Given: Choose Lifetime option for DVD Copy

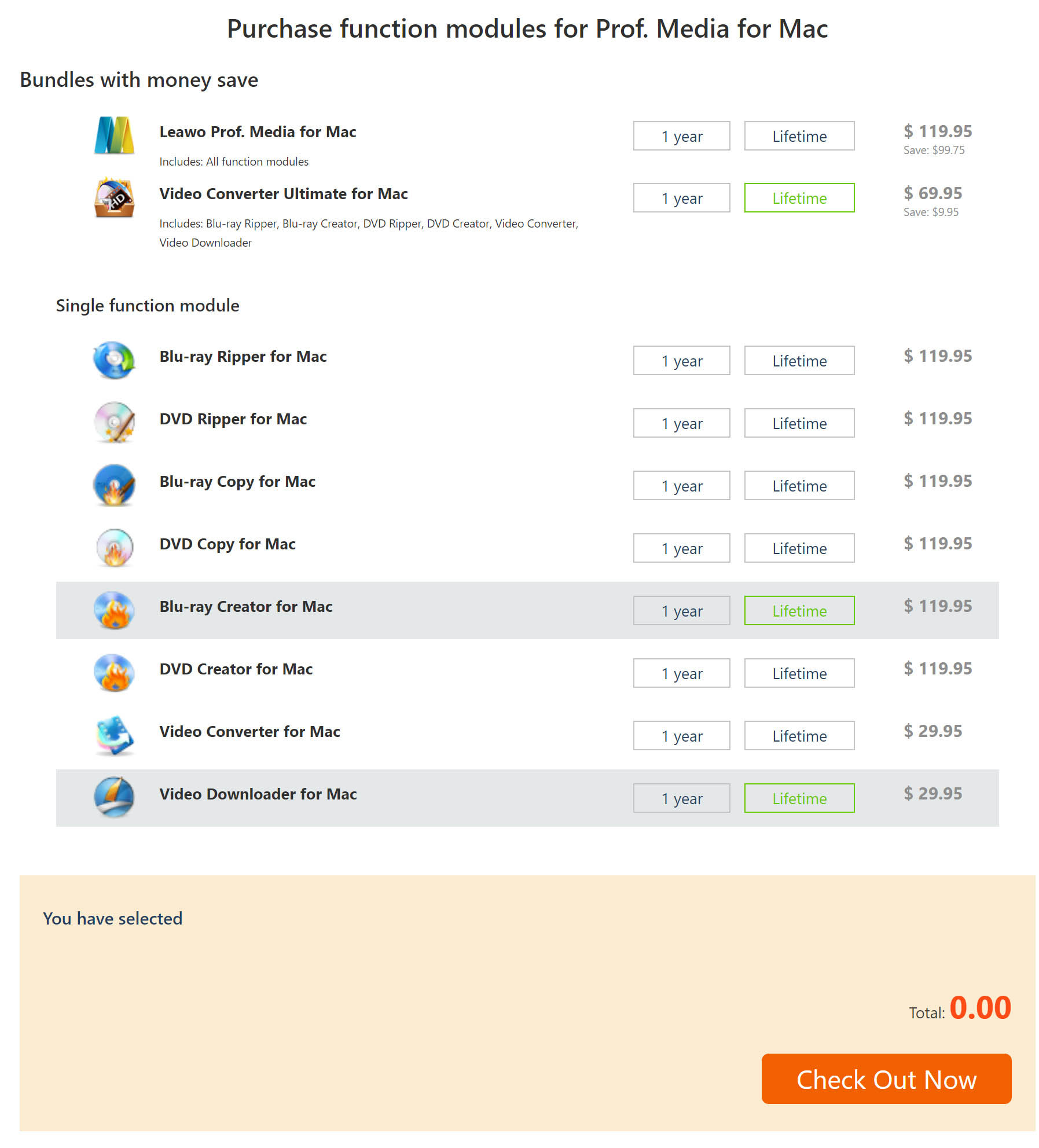Looking at the screenshot, I should pyautogui.click(x=799, y=548).
